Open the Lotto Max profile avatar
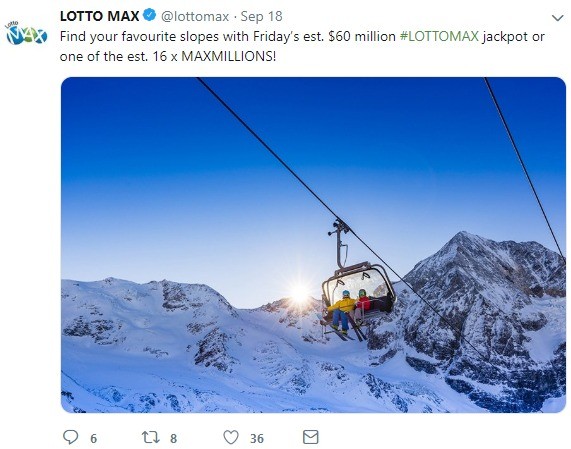 click(26, 33)
